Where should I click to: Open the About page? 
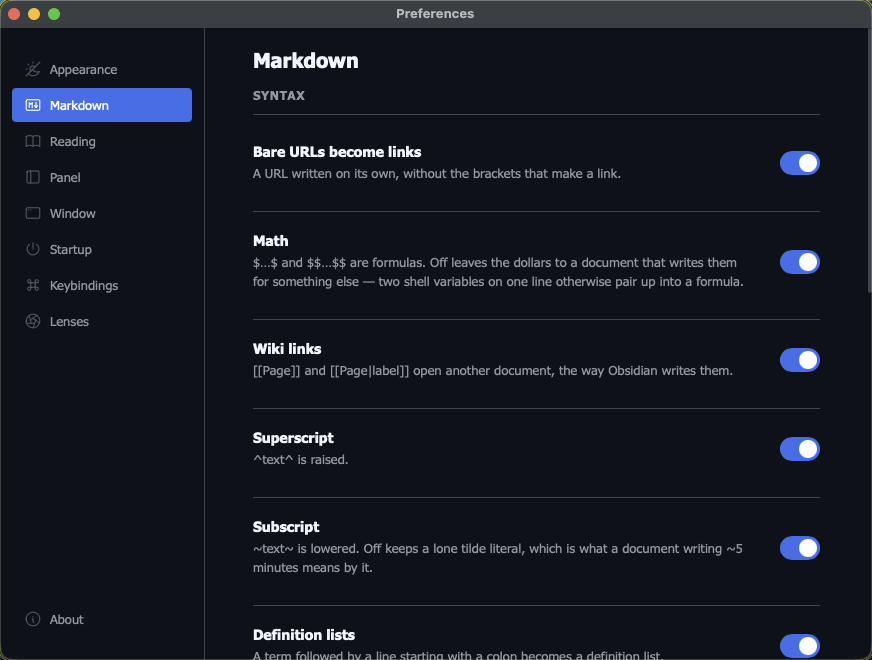[x=102, y=619]
